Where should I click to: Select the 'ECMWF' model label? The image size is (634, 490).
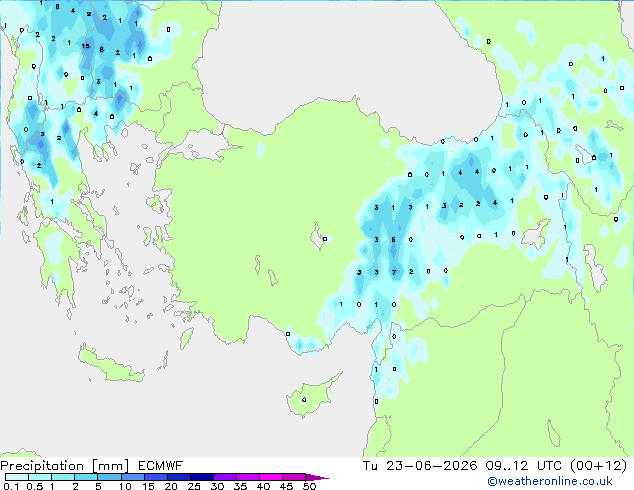click(x=161, y=466)
